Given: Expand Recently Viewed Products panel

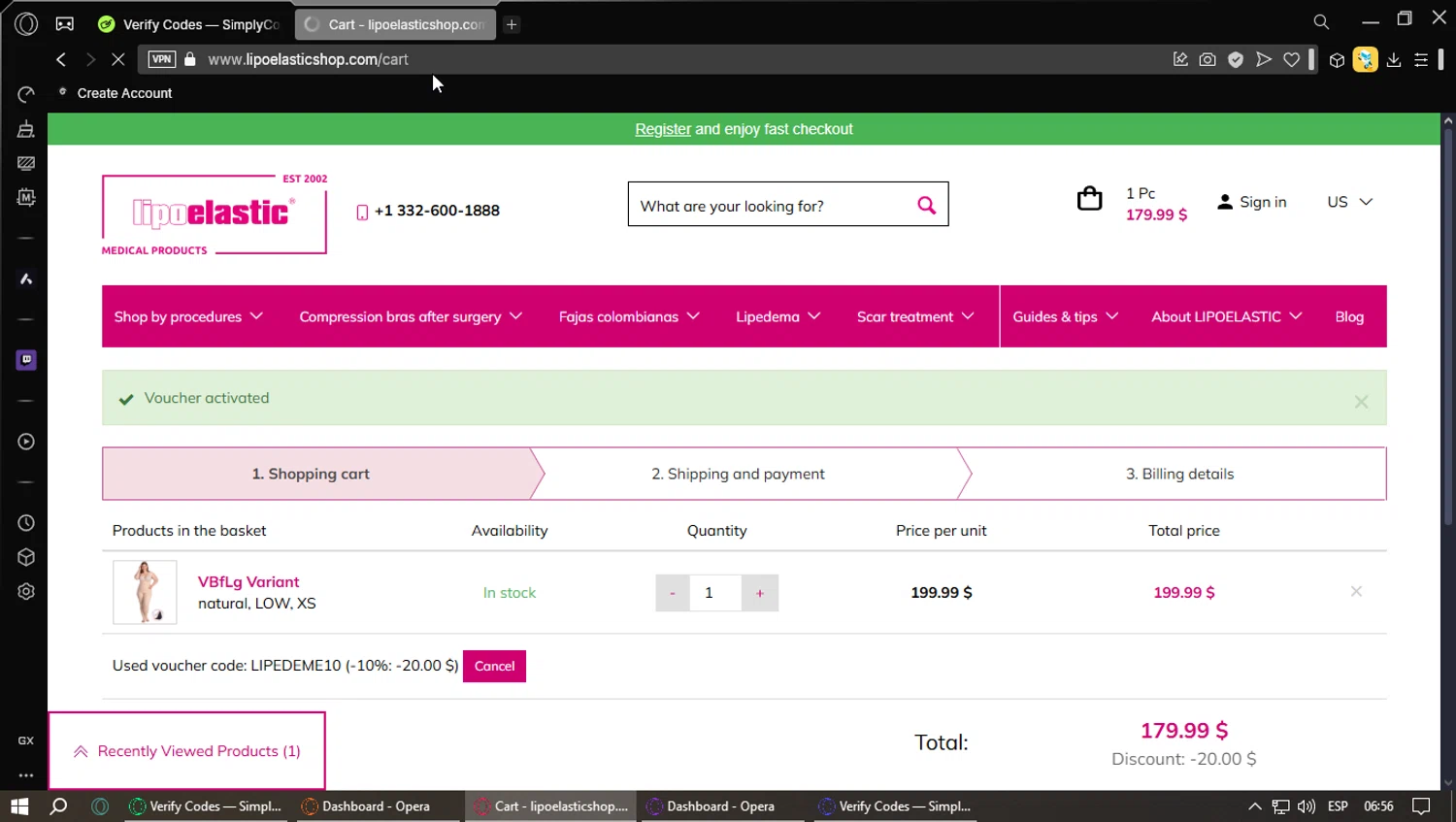Looking at the screenshot, I should (x=186, y=751).
